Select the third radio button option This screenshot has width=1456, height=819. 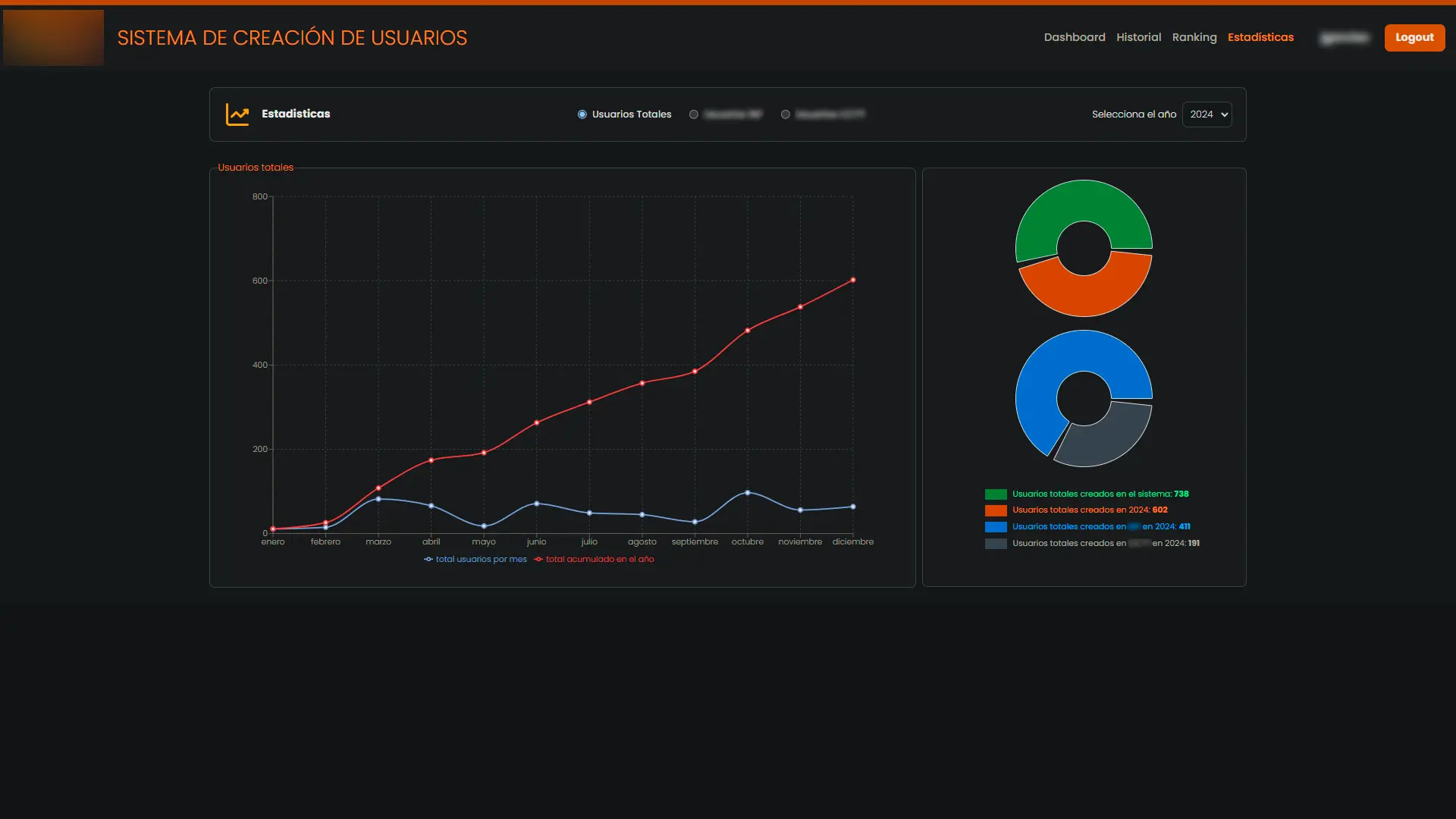[786, 115]
